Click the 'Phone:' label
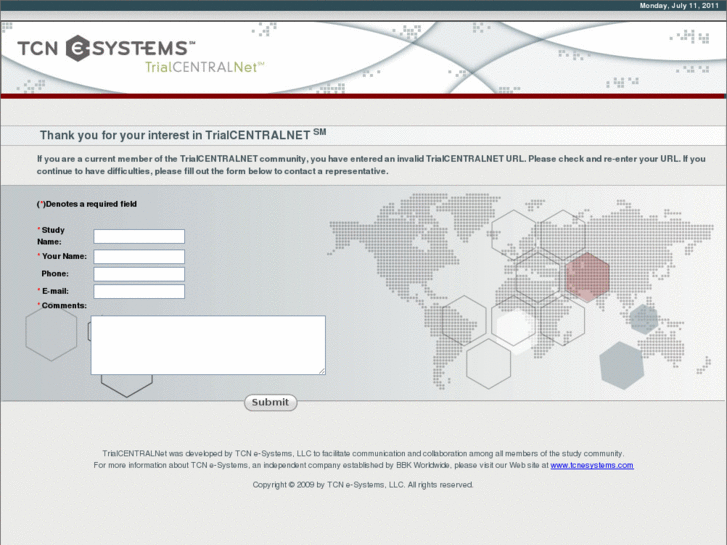 coord(55,274)
